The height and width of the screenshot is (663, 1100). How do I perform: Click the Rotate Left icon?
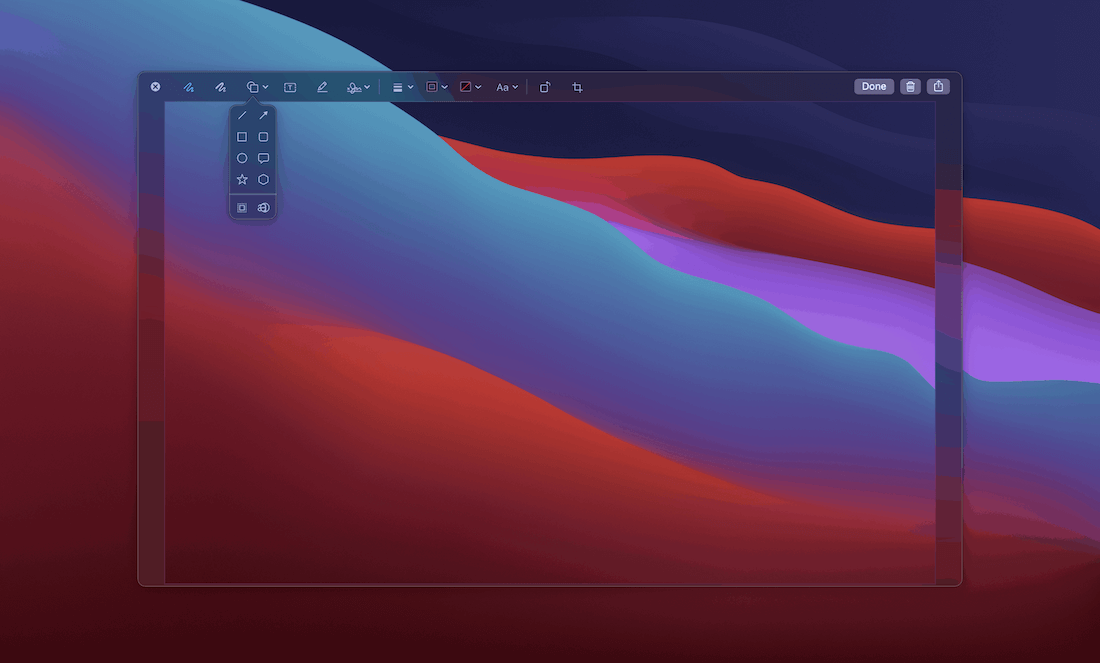[544, 87]
